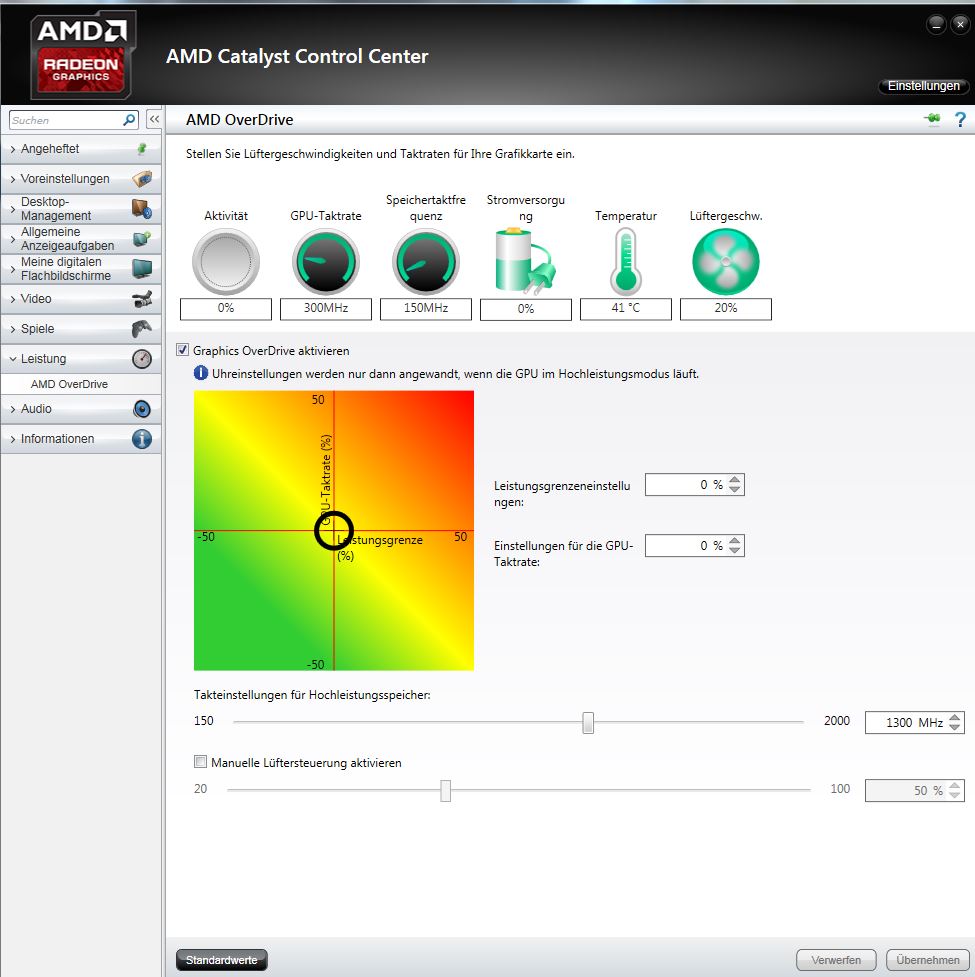Disable Graphics OverDrive aktivieren checkbox
Screen dimensions: 975x977
[183, 350]
